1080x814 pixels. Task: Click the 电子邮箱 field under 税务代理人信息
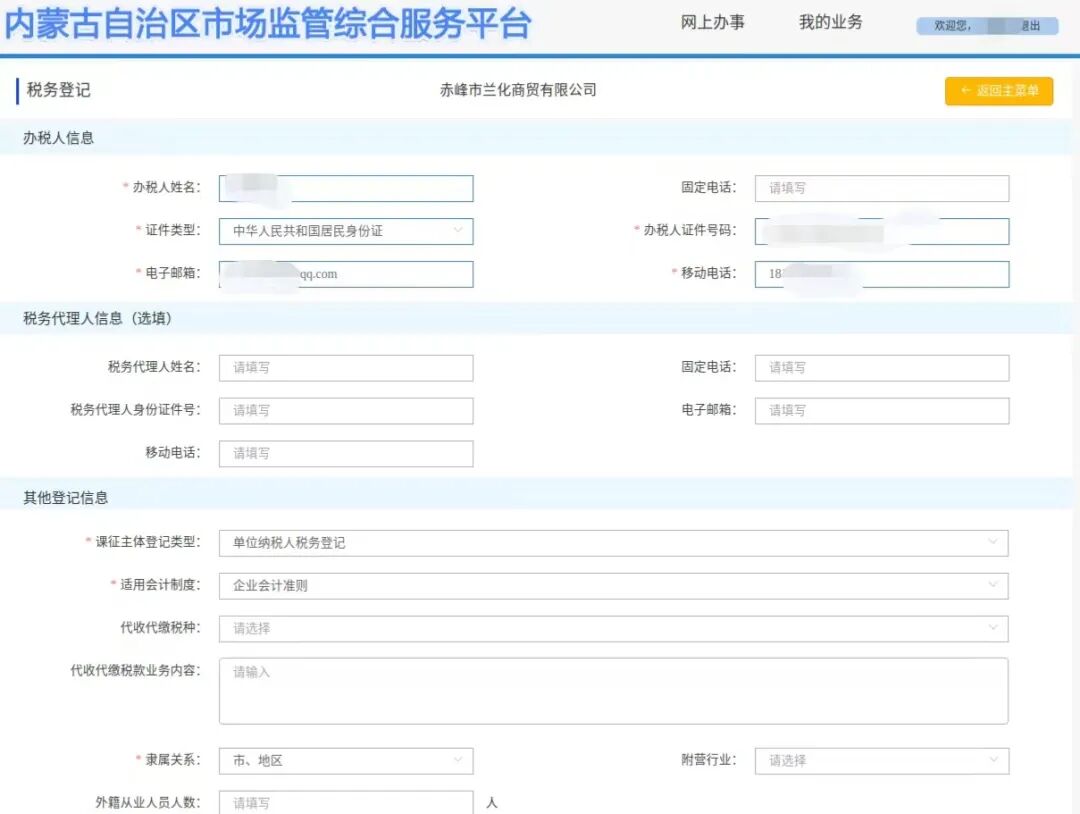[x=881, y=410]
